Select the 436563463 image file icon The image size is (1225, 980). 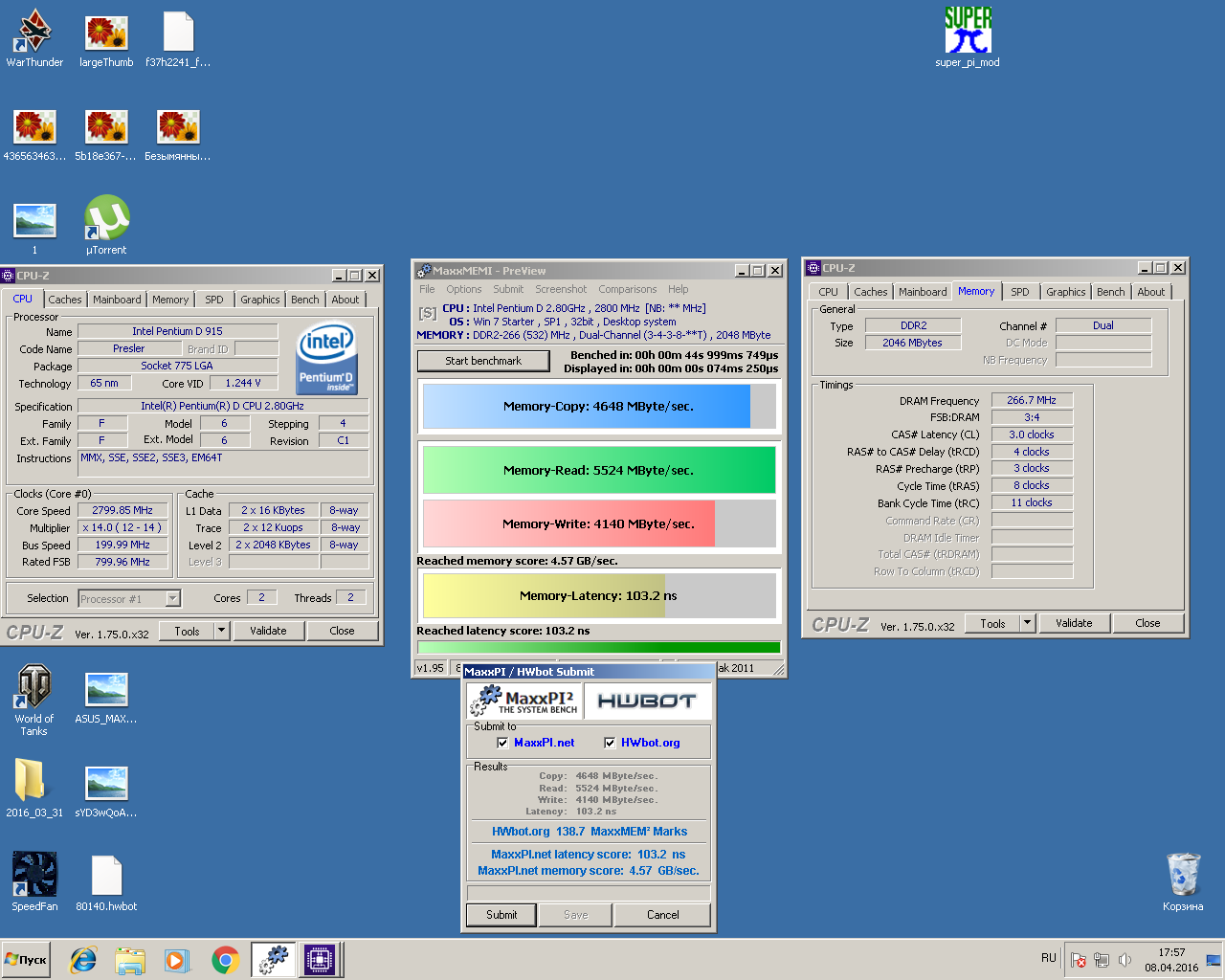coord(34,132)
